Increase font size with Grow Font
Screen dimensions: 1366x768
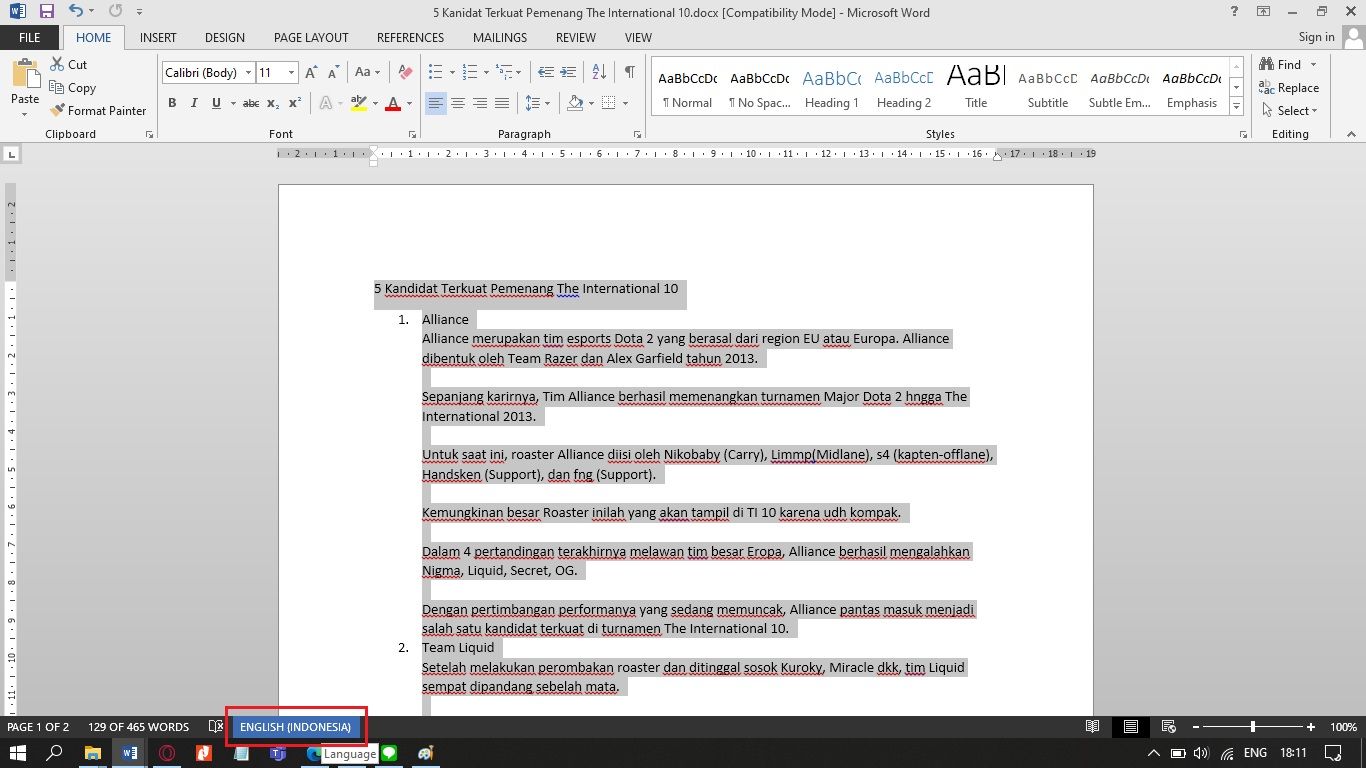pos(311,73)
